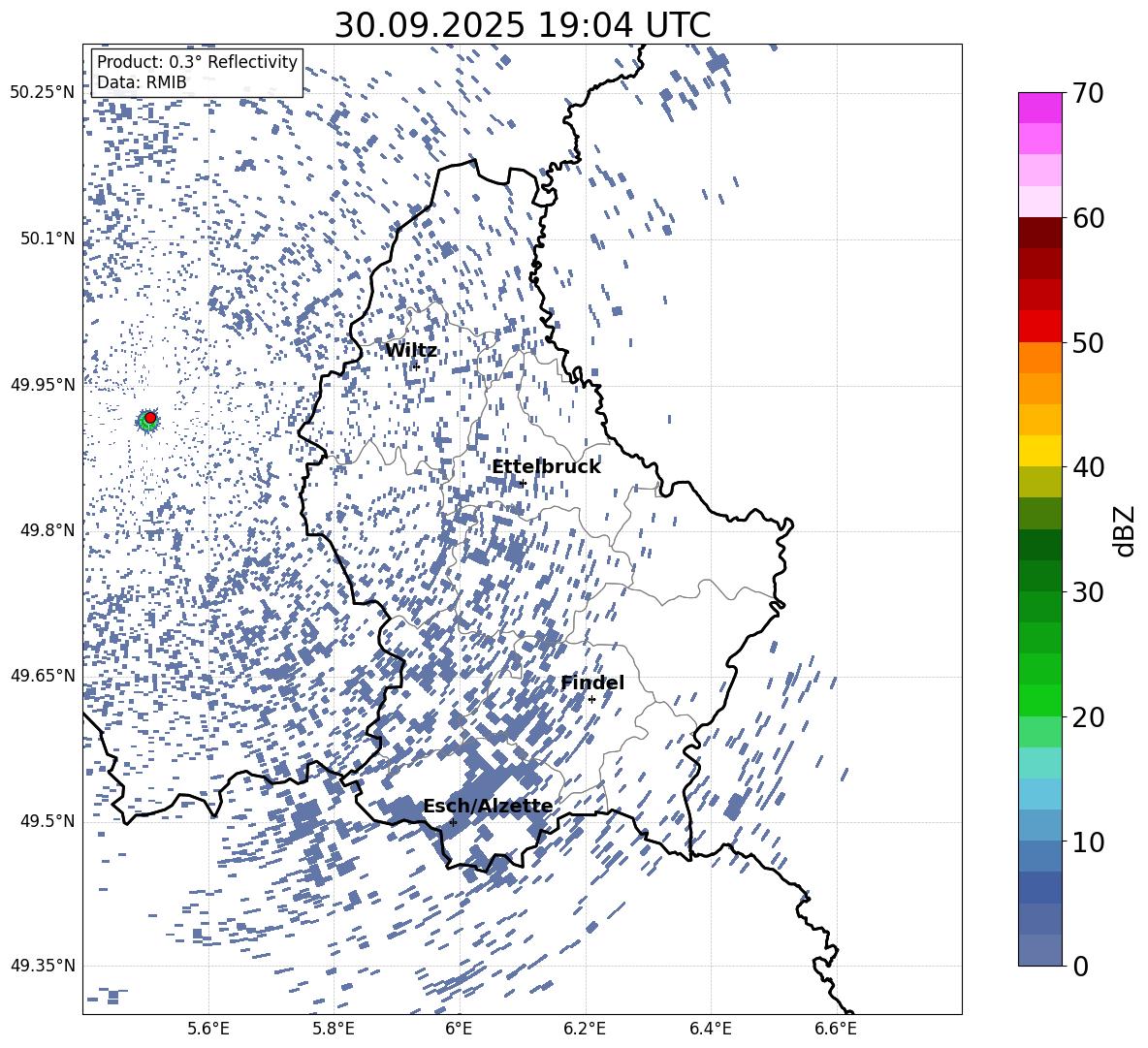Click the colorbar tick value 40
The image size is (1148, 1048).
[1088, 467]
